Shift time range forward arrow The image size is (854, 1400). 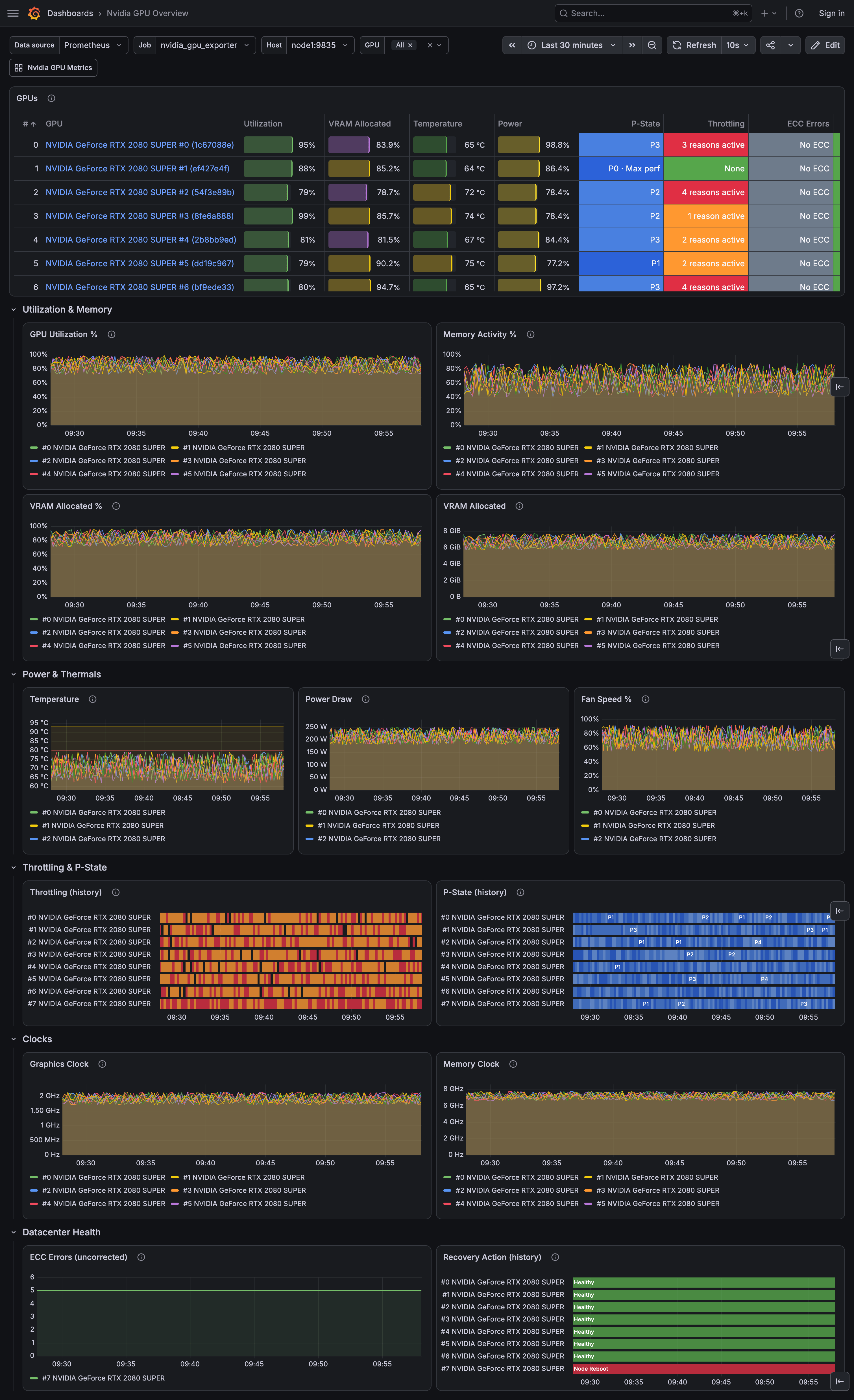tap(632, 45)
